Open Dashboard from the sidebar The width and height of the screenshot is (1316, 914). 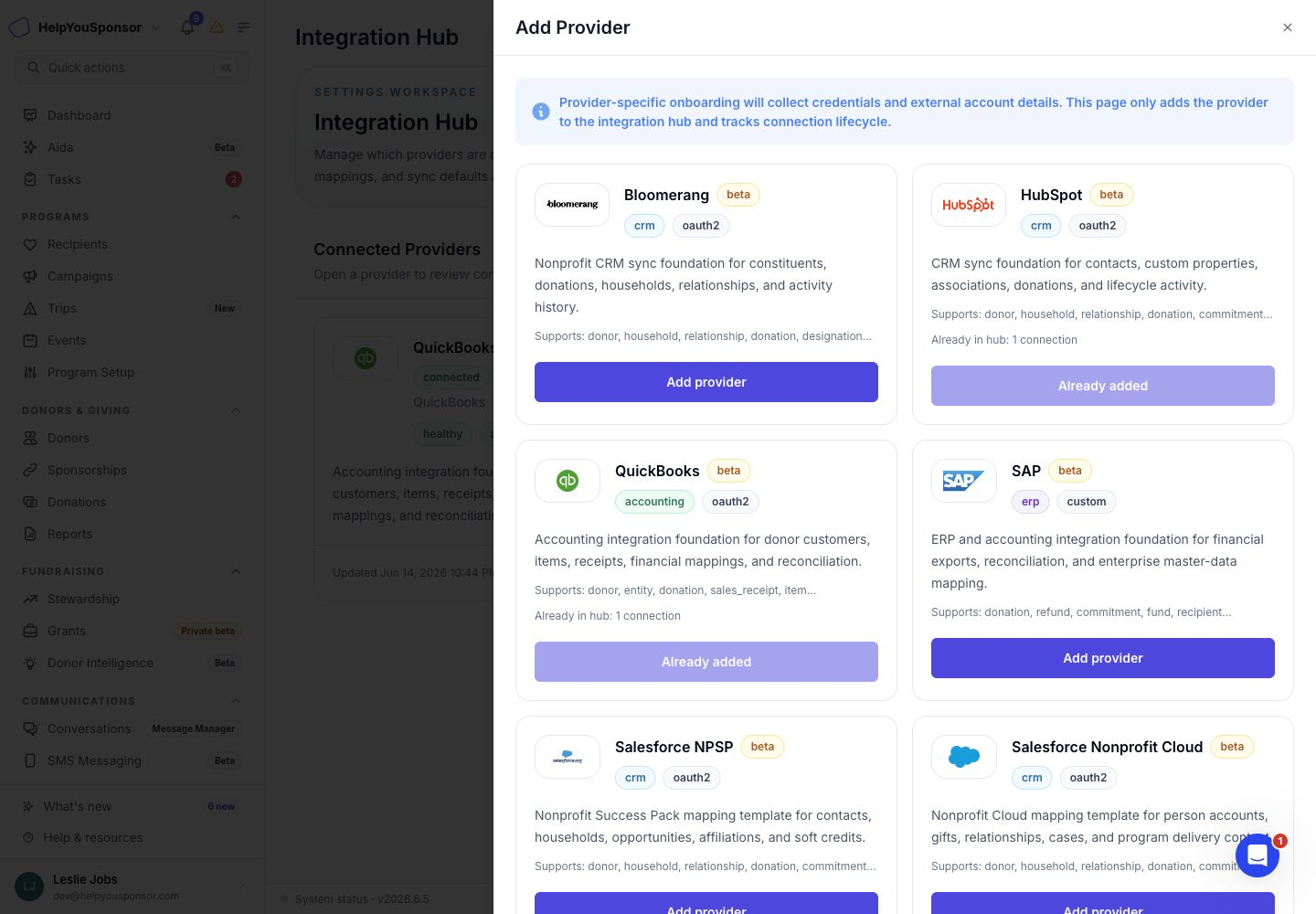(133, 115)
